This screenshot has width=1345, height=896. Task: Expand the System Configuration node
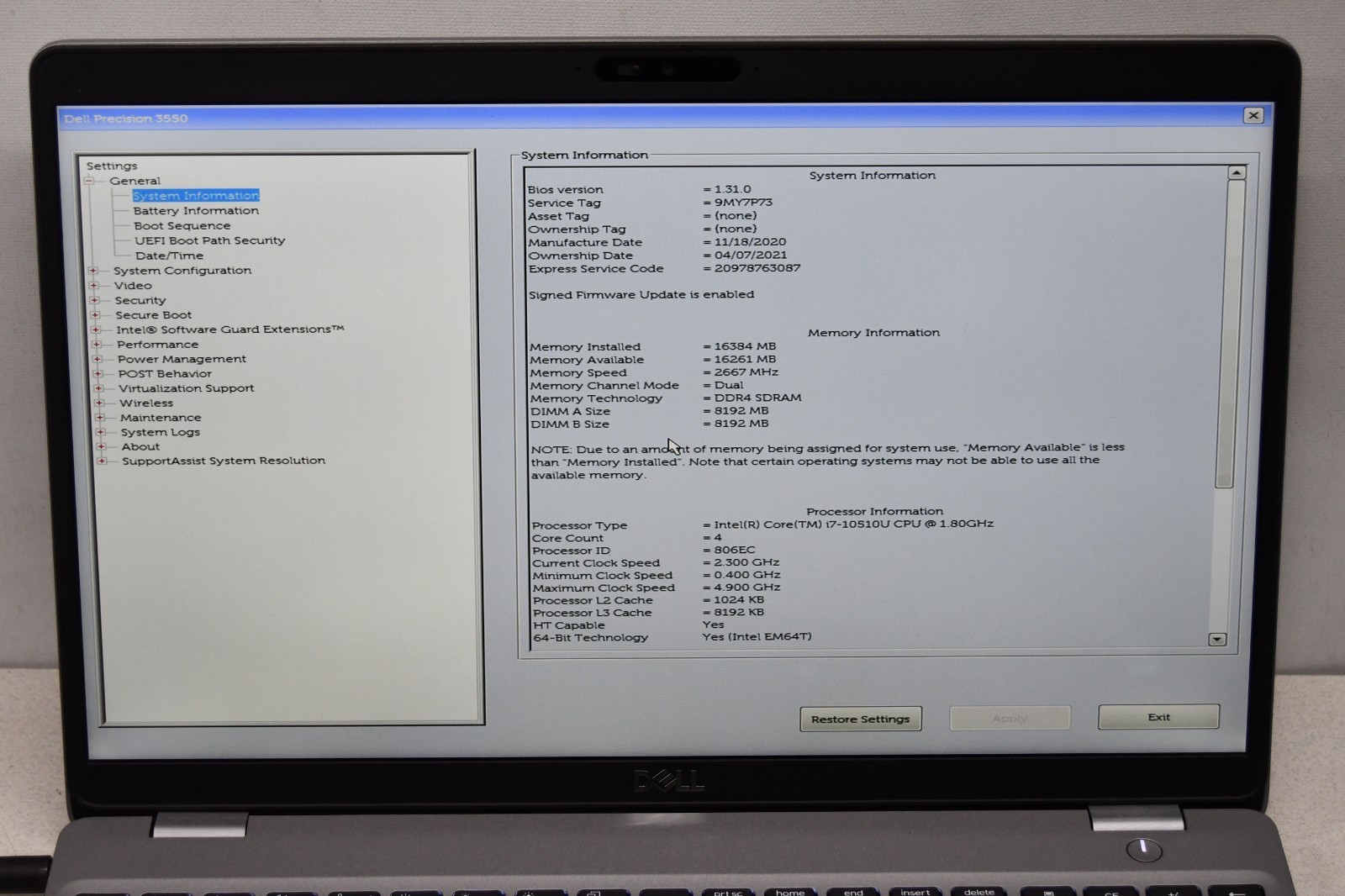click(x=93, y=271)
